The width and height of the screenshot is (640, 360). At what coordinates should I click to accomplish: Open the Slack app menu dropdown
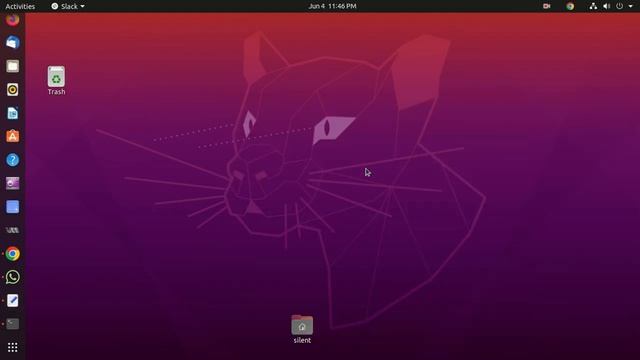pos(68,6)
